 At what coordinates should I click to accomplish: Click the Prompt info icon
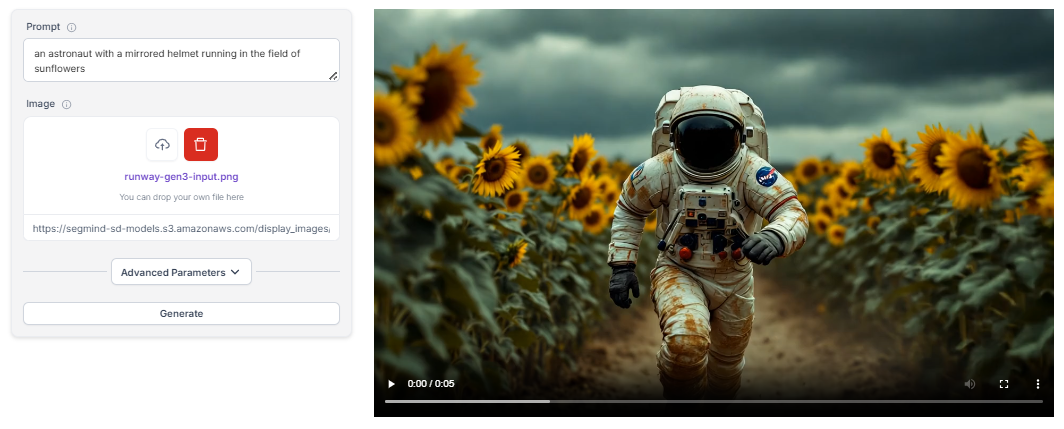72,27
